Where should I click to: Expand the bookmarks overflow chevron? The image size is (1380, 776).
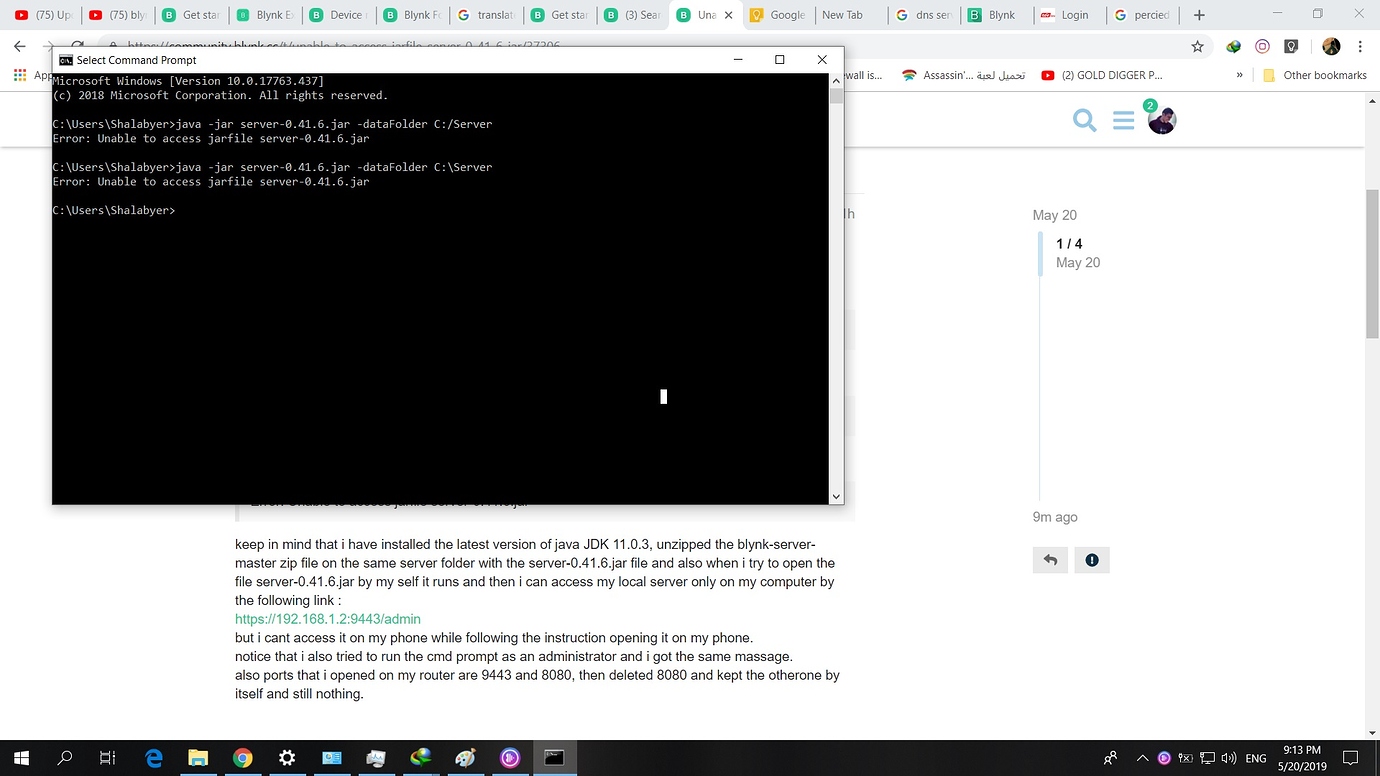click(1240, 75)
